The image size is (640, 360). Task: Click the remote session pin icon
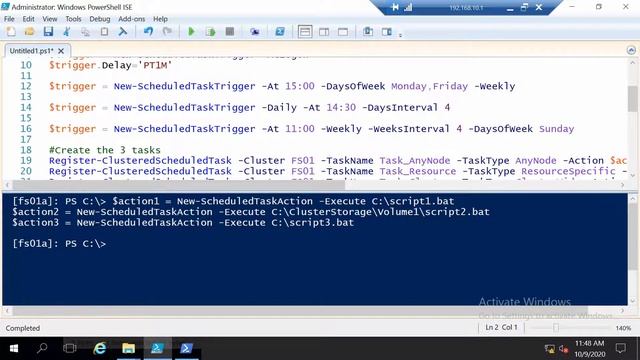click(395, 7)
